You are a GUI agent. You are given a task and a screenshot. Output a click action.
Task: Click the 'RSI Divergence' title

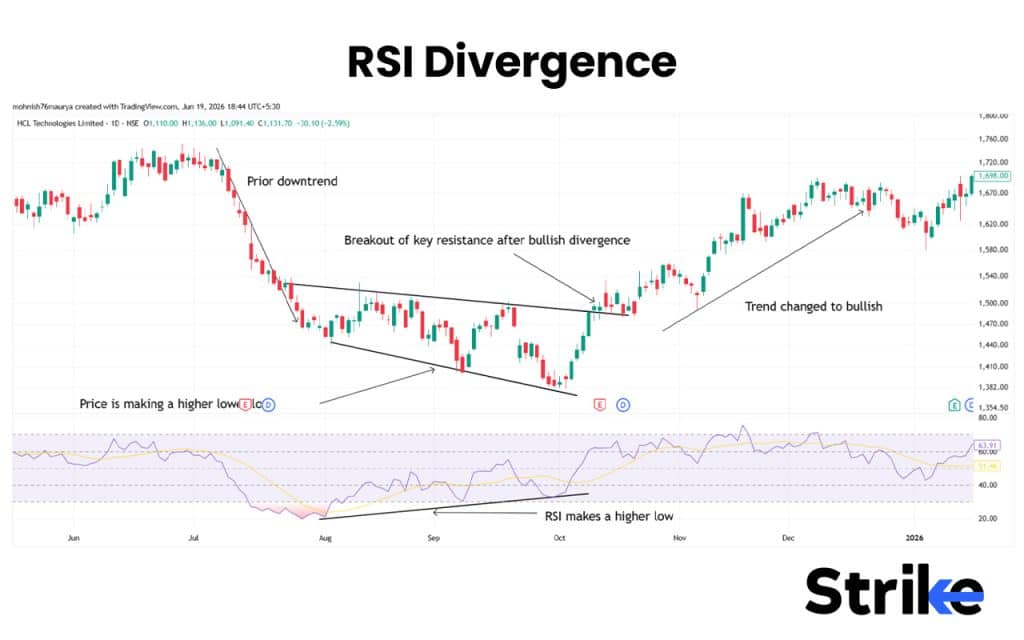click(x=511, y=62)
